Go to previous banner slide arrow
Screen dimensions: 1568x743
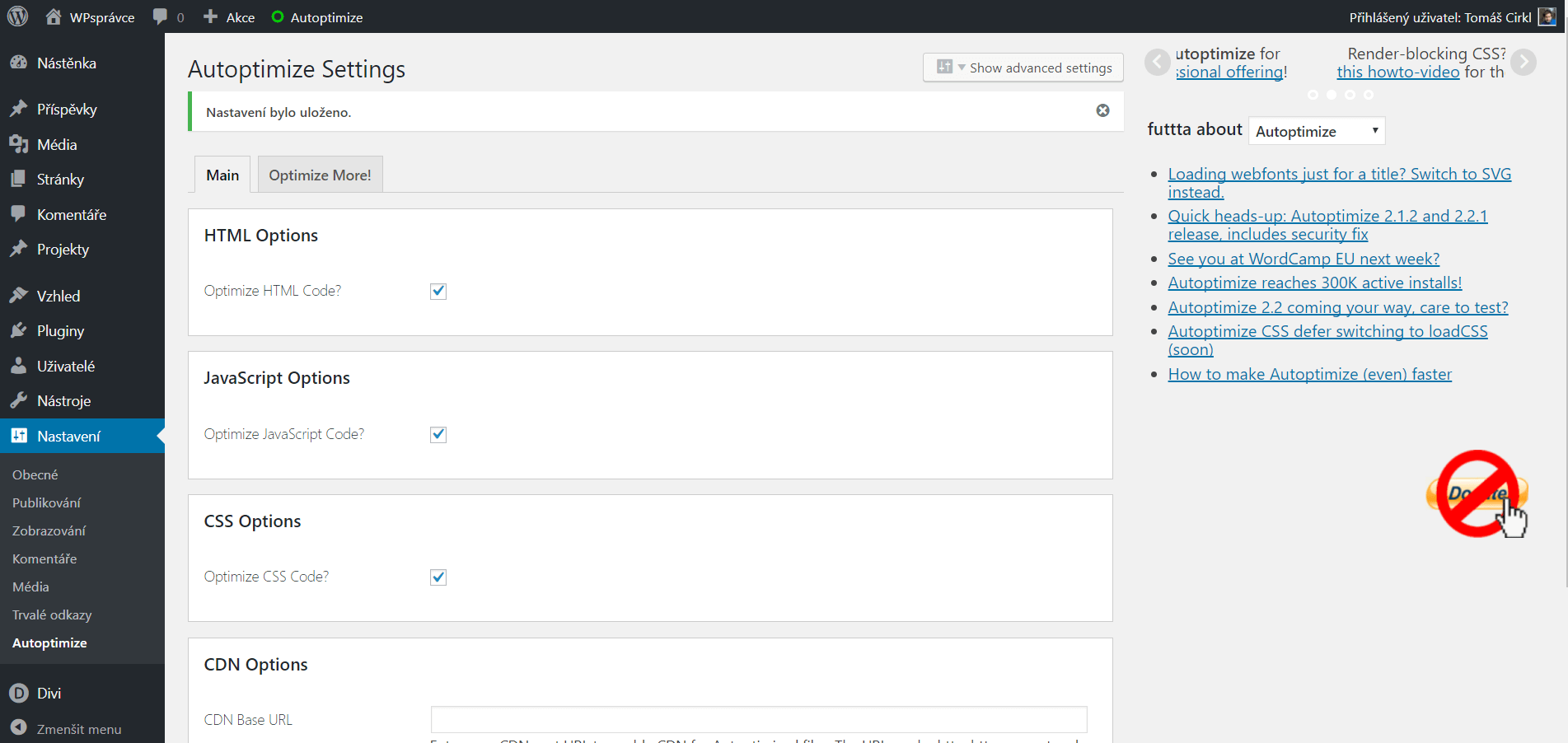pyautogui.click(x=1158, y=62)
